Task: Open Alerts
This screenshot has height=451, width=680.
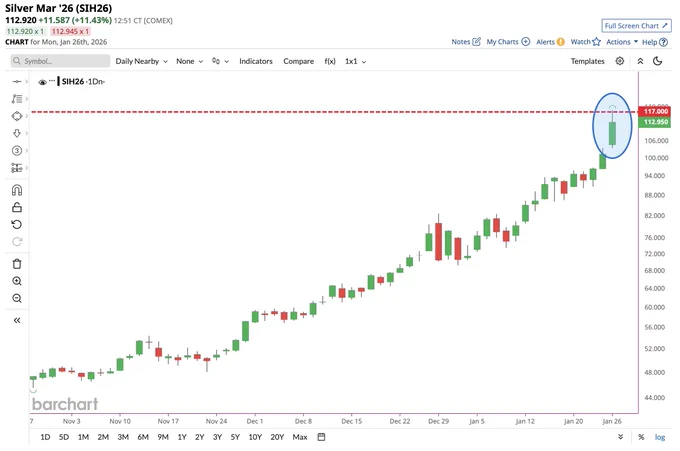Action: coord(550,42)
